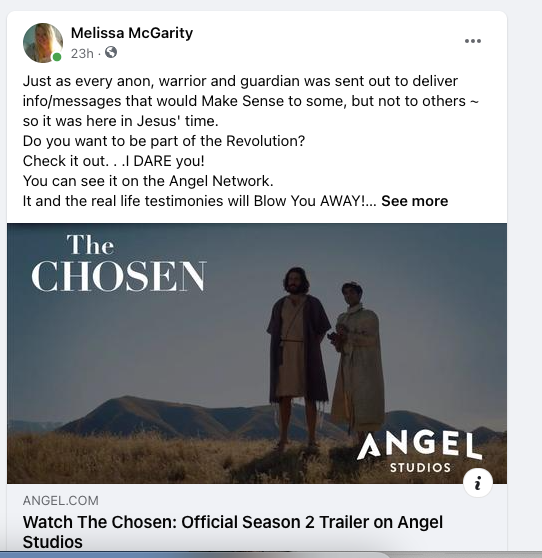Image resolution: width=542 pixels, height=558 pixels.
Task: Click the public audience globe icon
Action: click(x=111, y=52)
